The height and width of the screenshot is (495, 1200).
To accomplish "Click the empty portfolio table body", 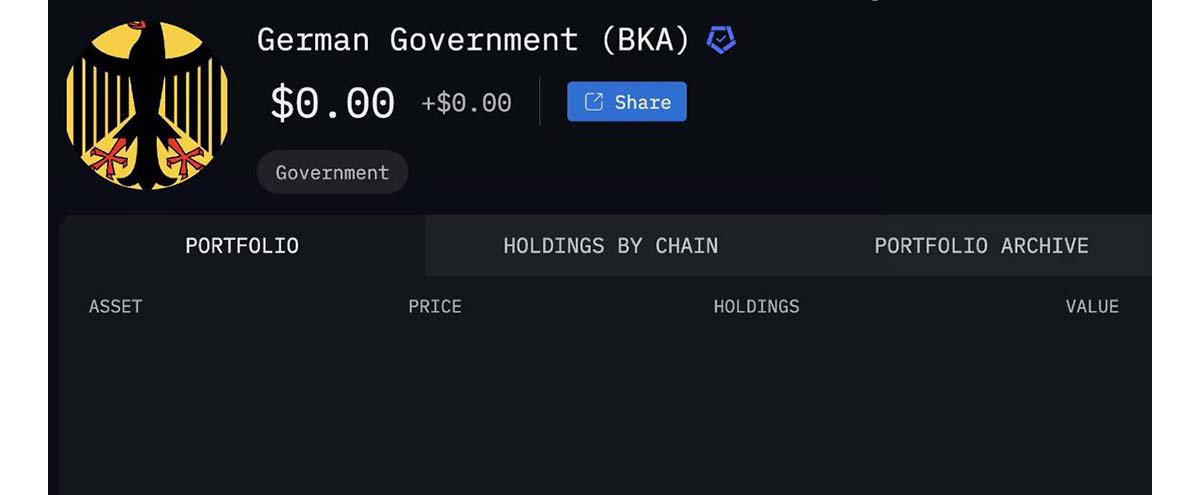I will (x=605, y=410).
